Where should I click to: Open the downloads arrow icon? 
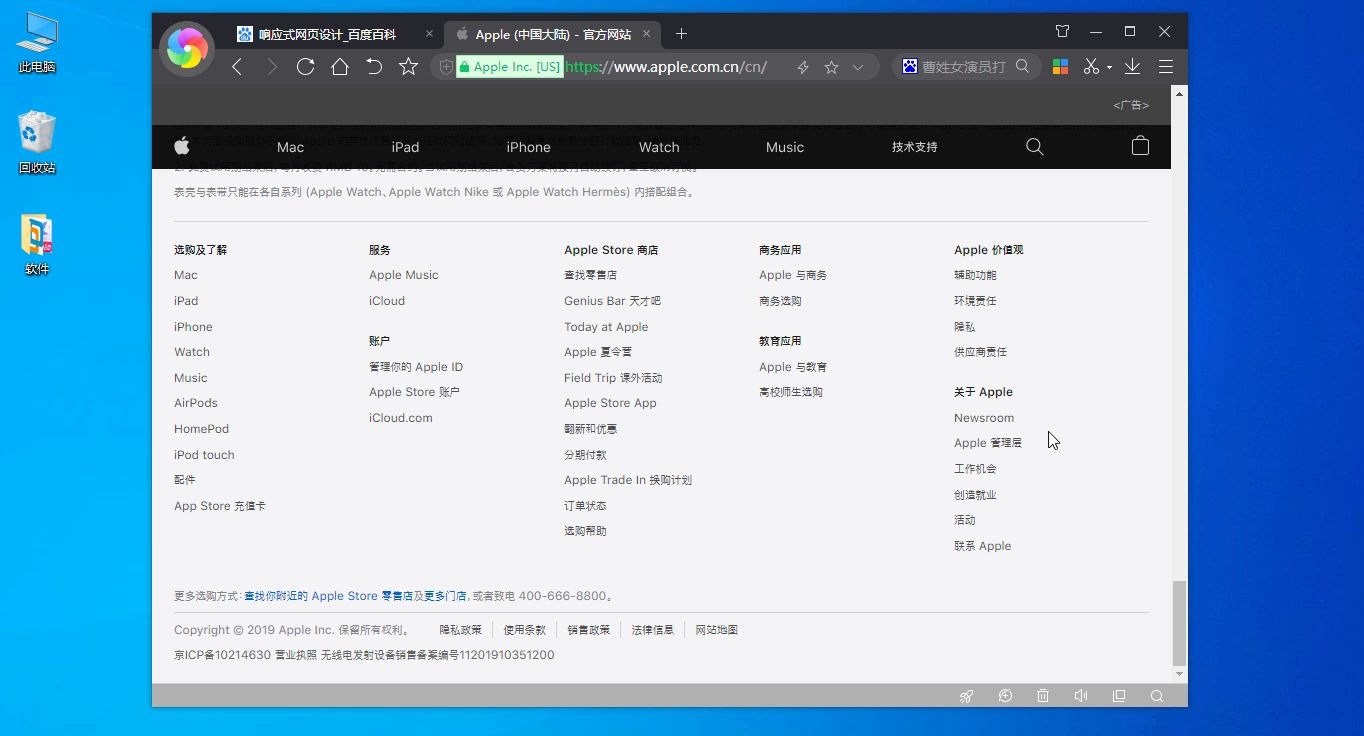pos(1132,67)
